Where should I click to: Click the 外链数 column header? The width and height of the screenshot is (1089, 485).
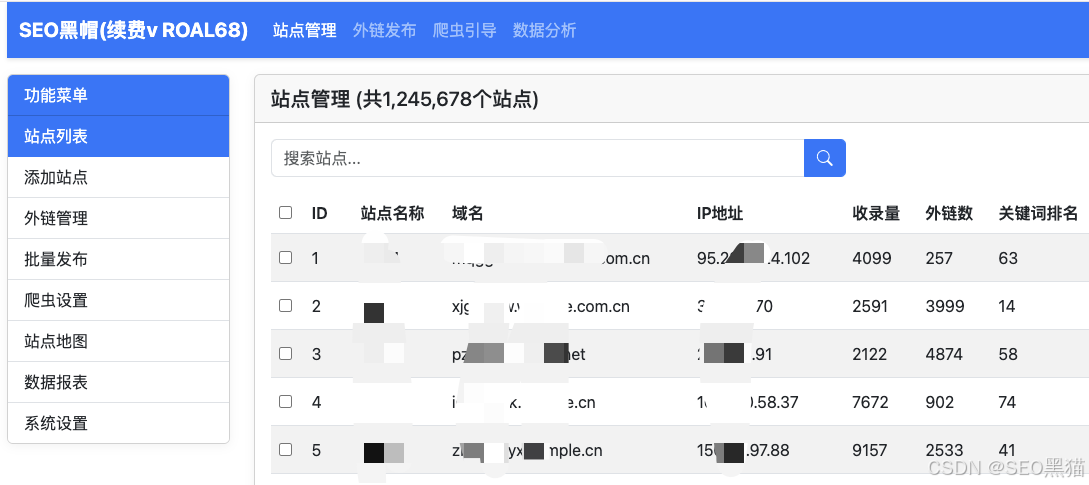click(949, 213)
